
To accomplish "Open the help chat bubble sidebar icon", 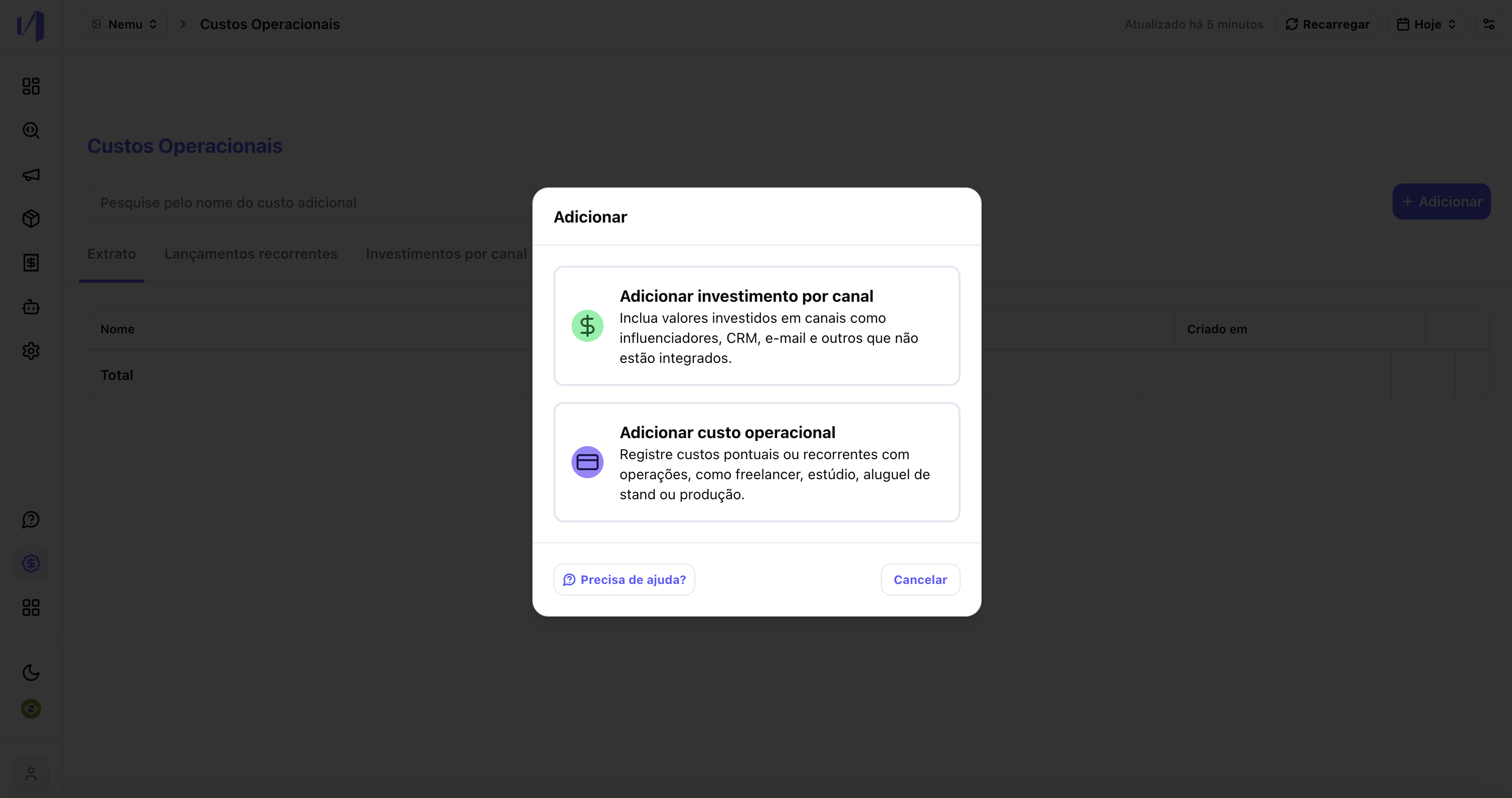I will [x=31, y=520].
